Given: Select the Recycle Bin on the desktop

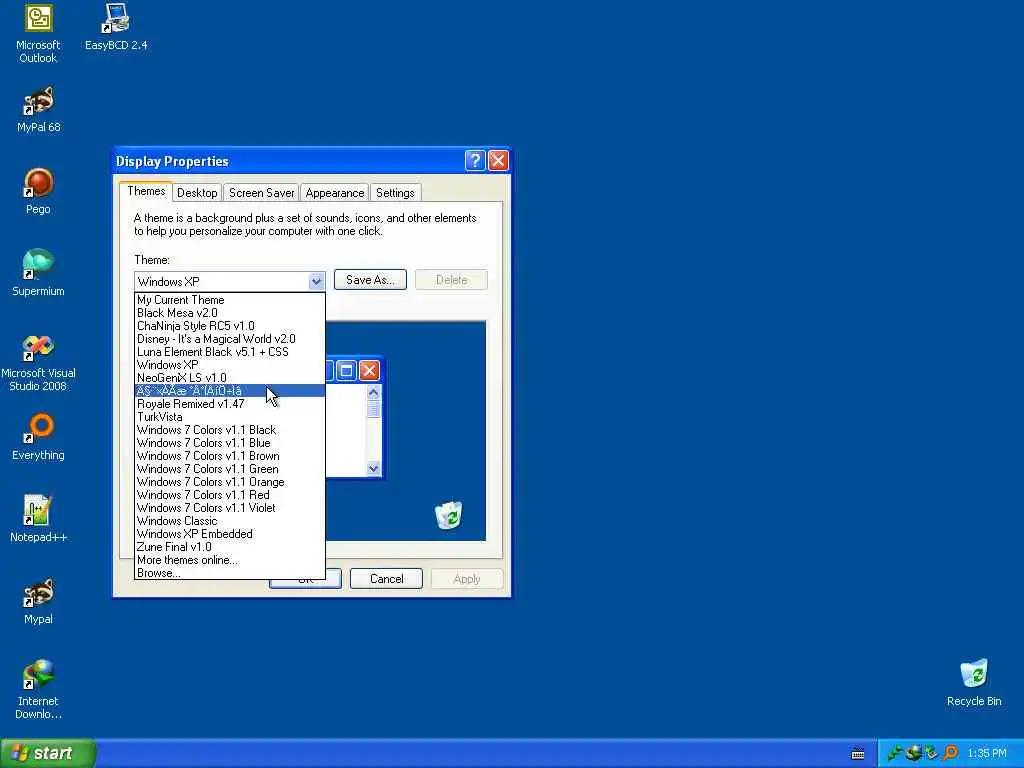Looking at the screenshot, I should pos(974,683).
